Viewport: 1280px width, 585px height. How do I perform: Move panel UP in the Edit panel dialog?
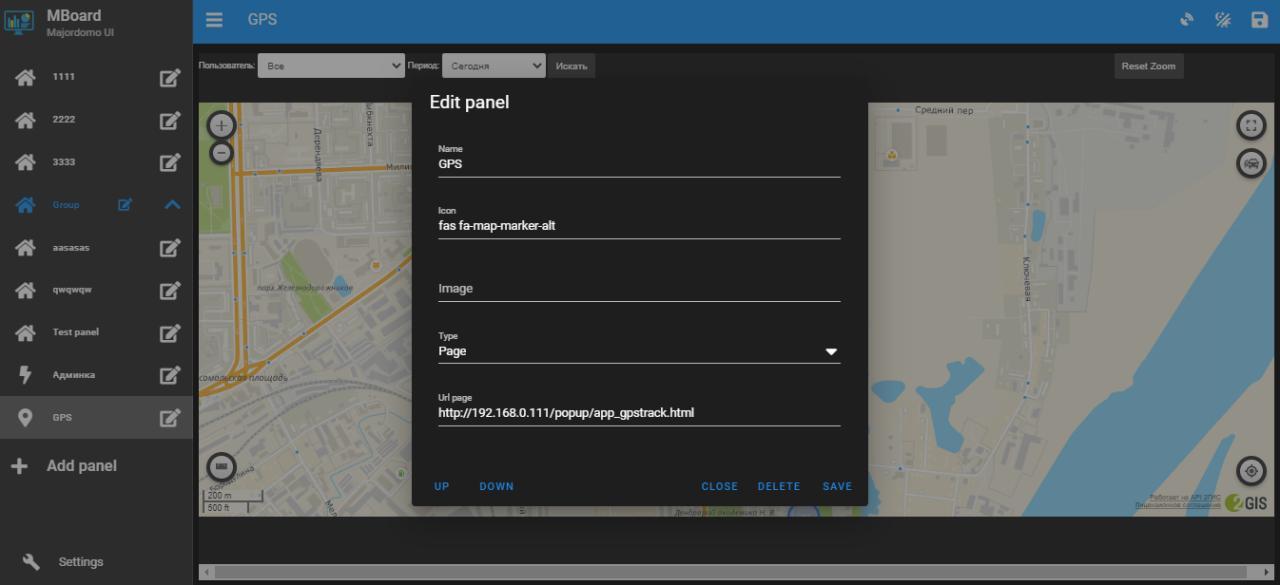point(442,486)
